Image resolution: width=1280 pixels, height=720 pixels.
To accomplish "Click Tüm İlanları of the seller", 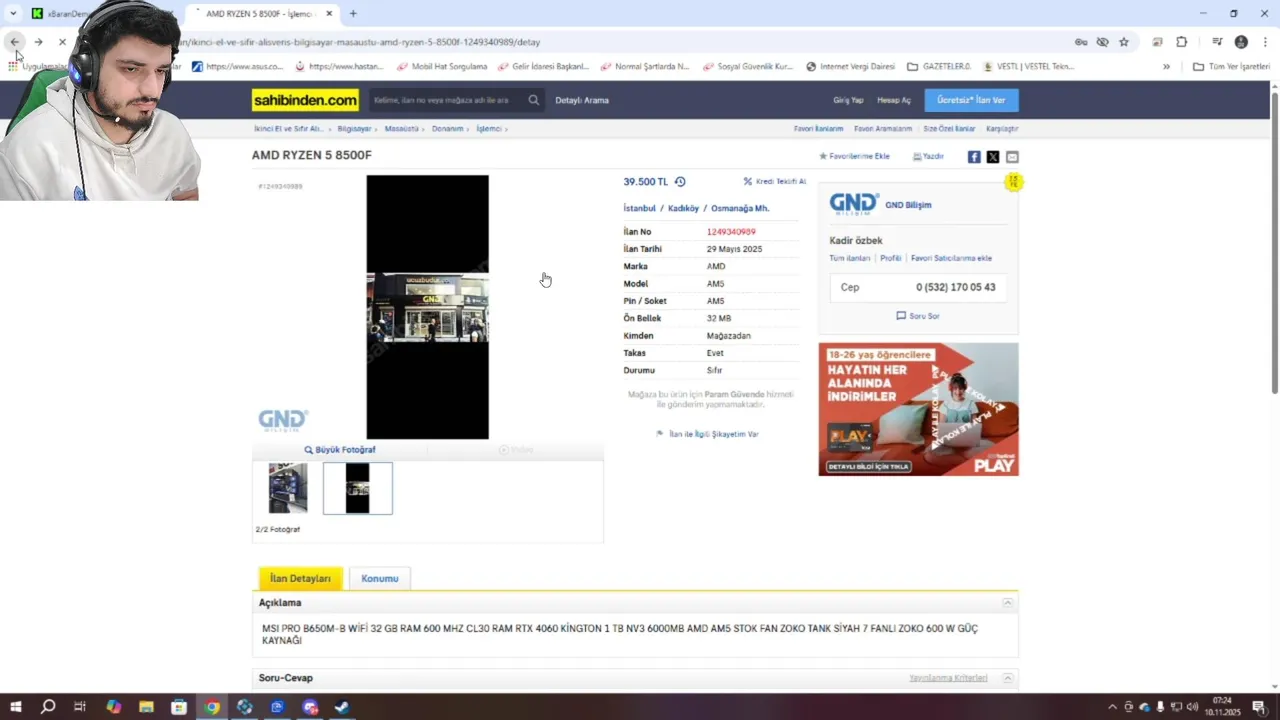I will click(x=850, y=258).
